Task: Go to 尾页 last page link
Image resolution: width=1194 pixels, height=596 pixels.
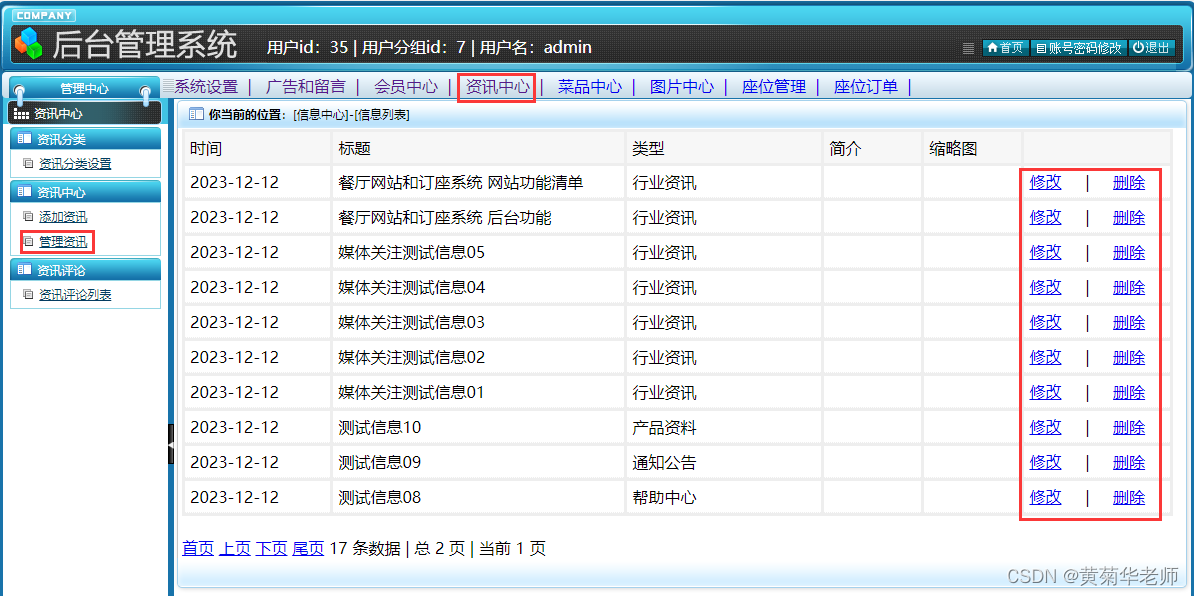Action: pos(308,548)
